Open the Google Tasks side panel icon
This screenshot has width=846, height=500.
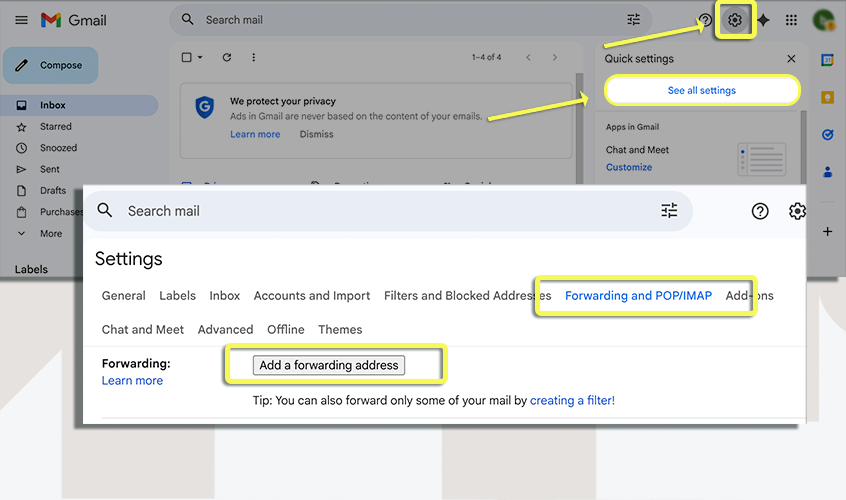827,134
